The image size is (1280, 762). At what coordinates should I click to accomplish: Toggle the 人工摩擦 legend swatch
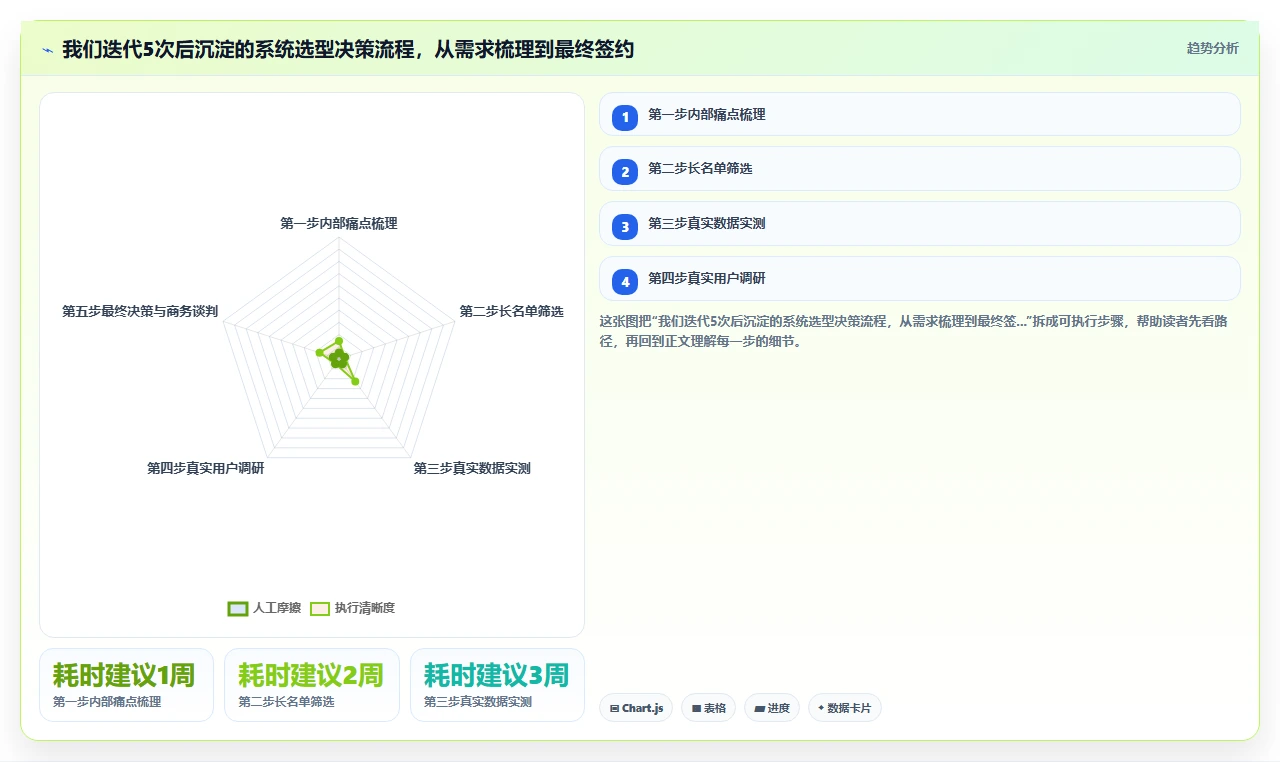pos(238,608)
